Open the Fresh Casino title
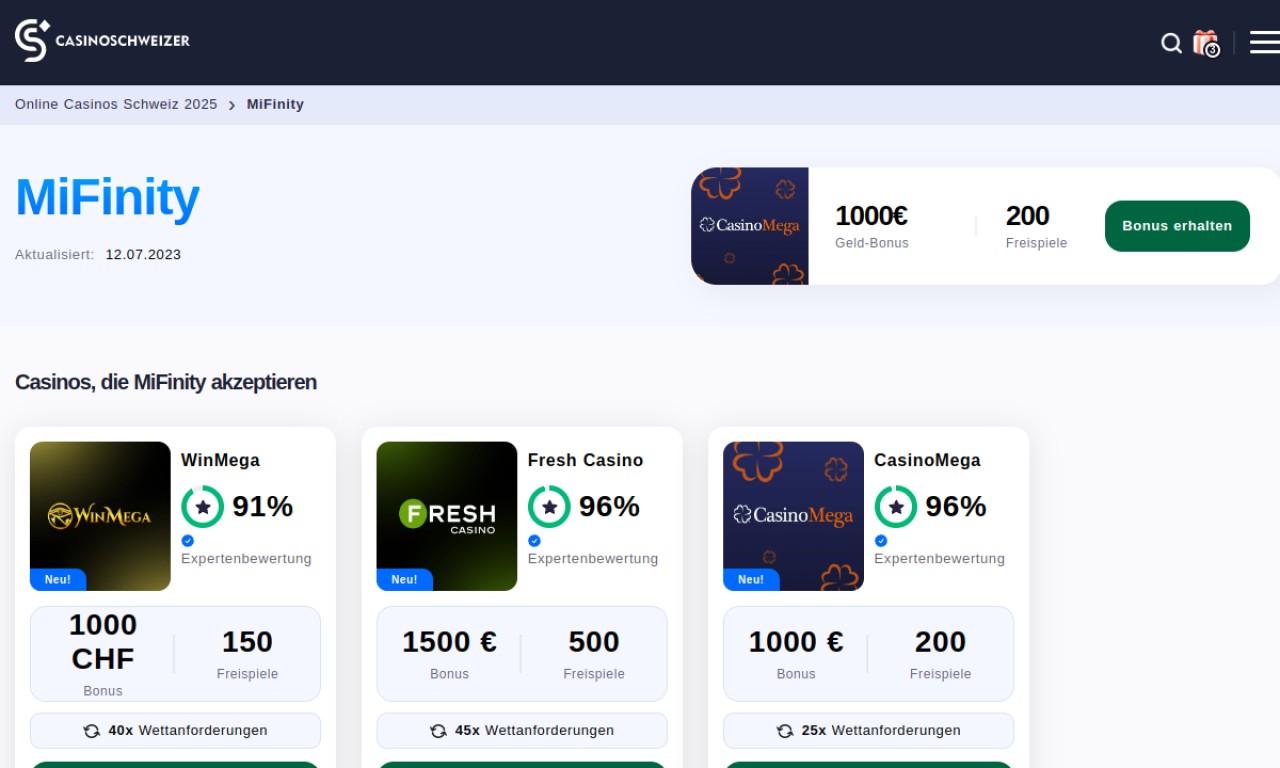The width and height of the screenshot is (1280, 768). tap(586, 460)
